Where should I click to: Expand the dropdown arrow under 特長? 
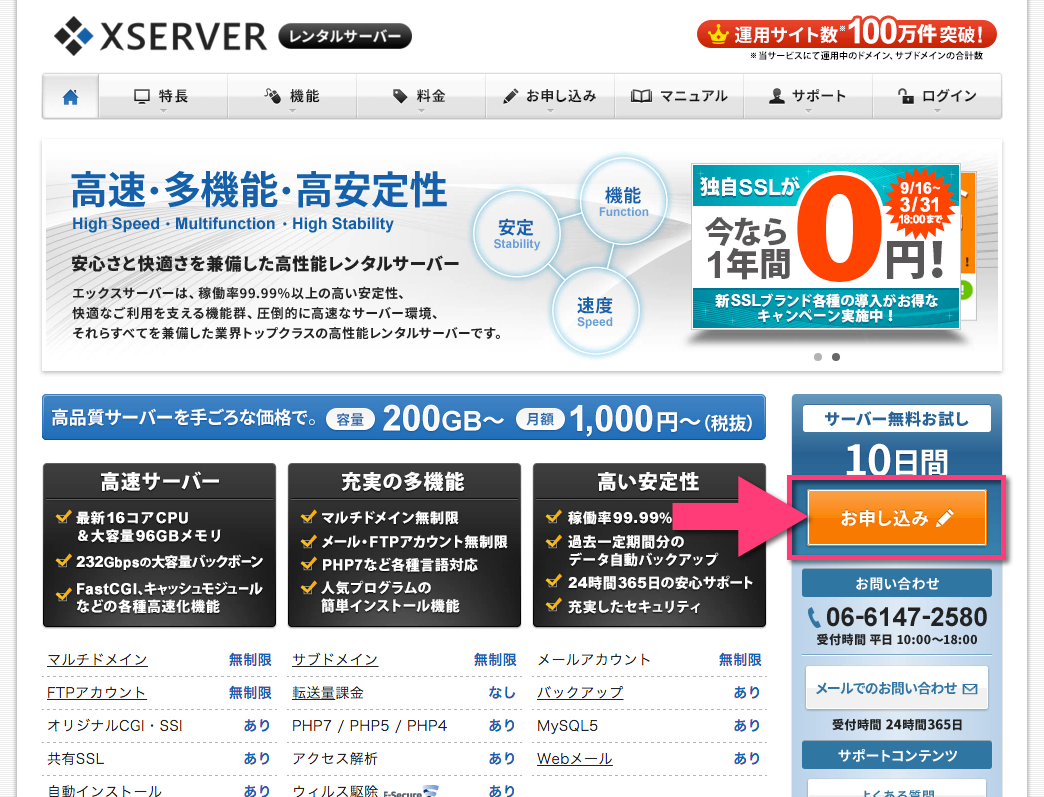tap(163, 111)
